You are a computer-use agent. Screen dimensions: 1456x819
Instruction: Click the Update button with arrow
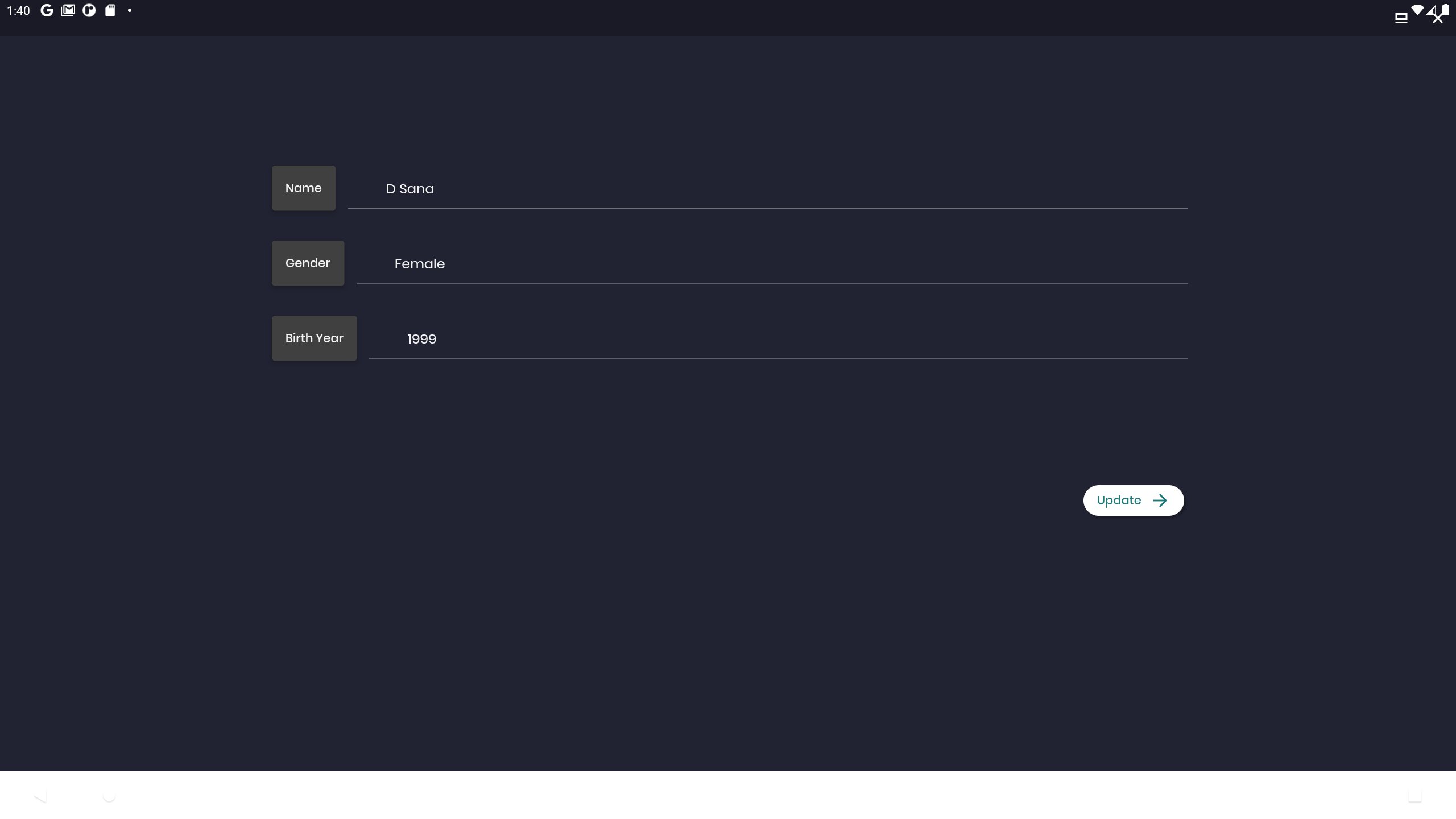coord(1133,500)
